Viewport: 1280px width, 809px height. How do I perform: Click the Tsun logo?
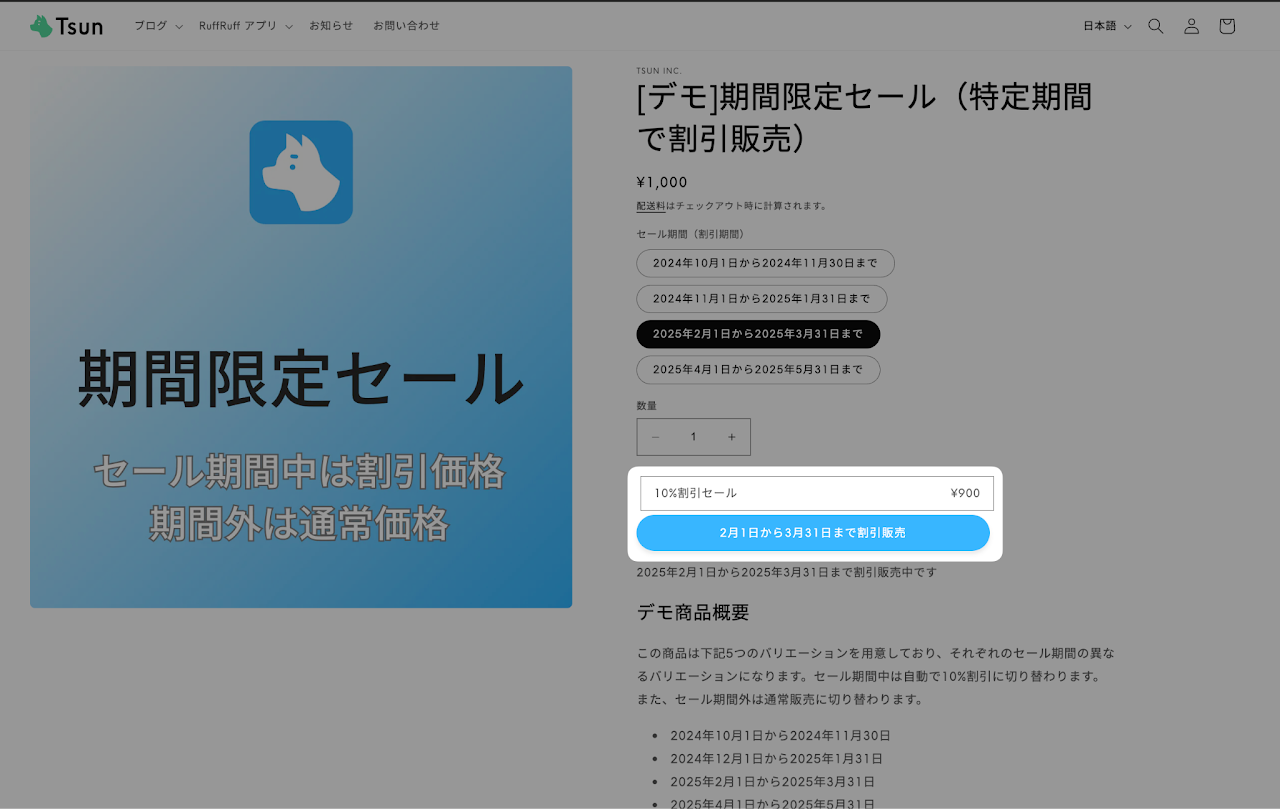(x=66, y=26)
